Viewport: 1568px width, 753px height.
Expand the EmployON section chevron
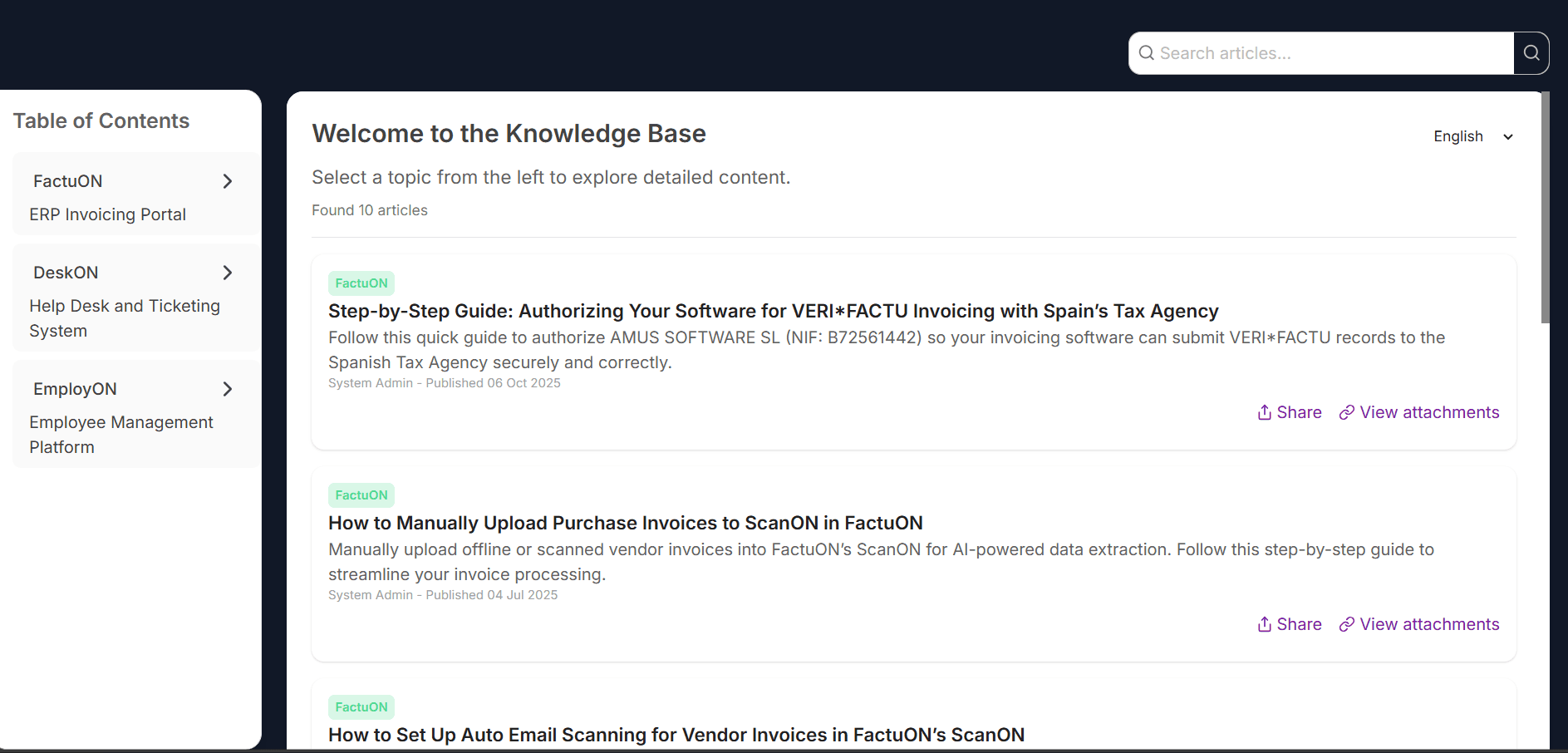228,389
